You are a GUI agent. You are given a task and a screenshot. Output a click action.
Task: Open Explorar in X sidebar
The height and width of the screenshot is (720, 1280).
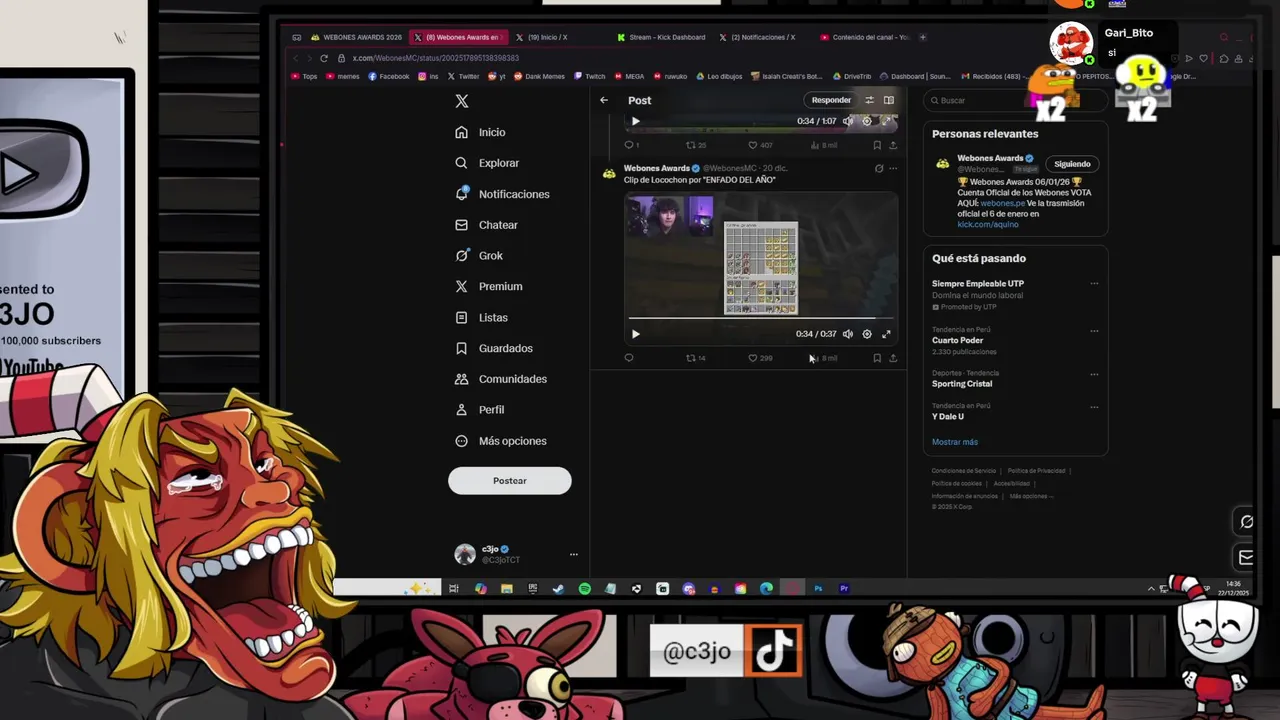point(487,163)
